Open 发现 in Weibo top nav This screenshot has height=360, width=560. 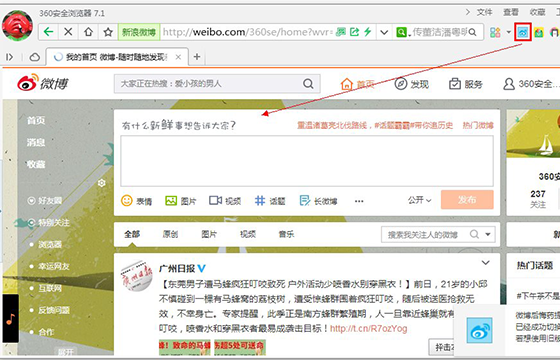411,84
